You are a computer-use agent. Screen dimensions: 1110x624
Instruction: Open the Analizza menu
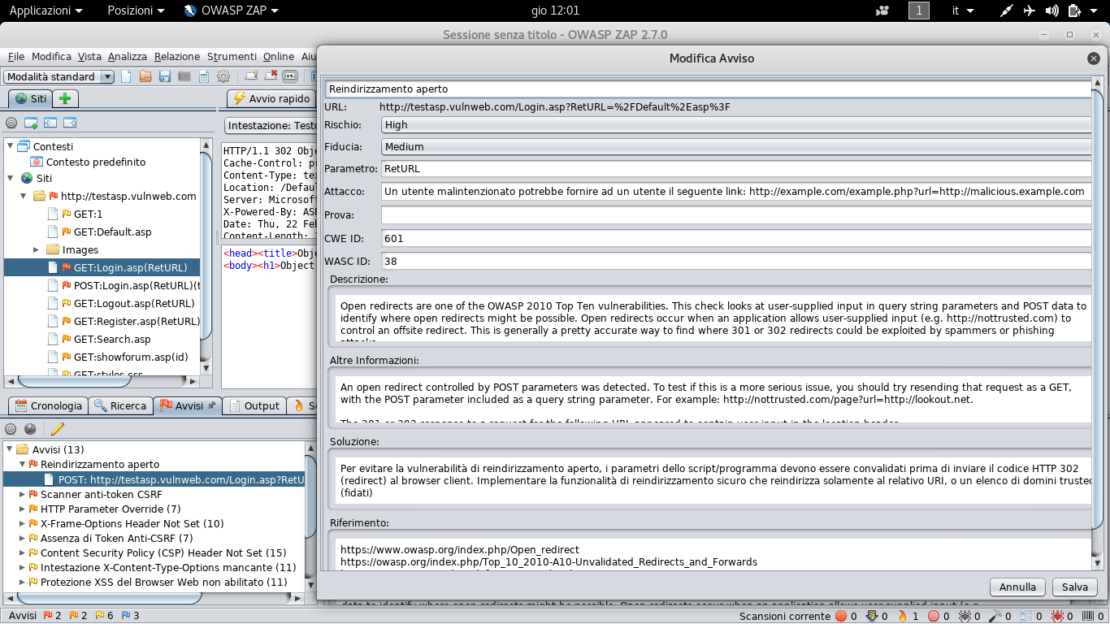coord(127,57)
